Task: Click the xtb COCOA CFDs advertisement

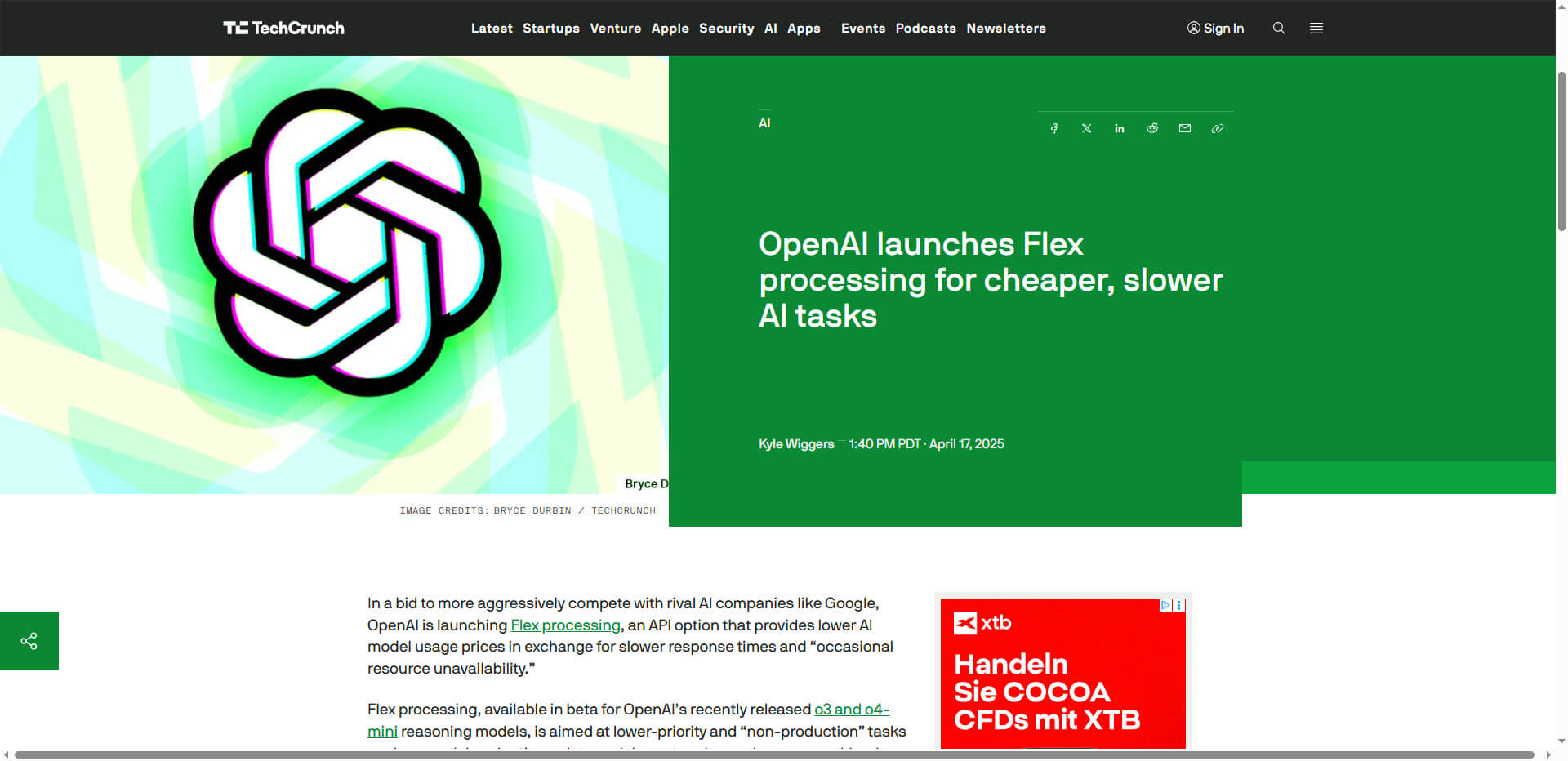Action: click(x=1063, y=673)
